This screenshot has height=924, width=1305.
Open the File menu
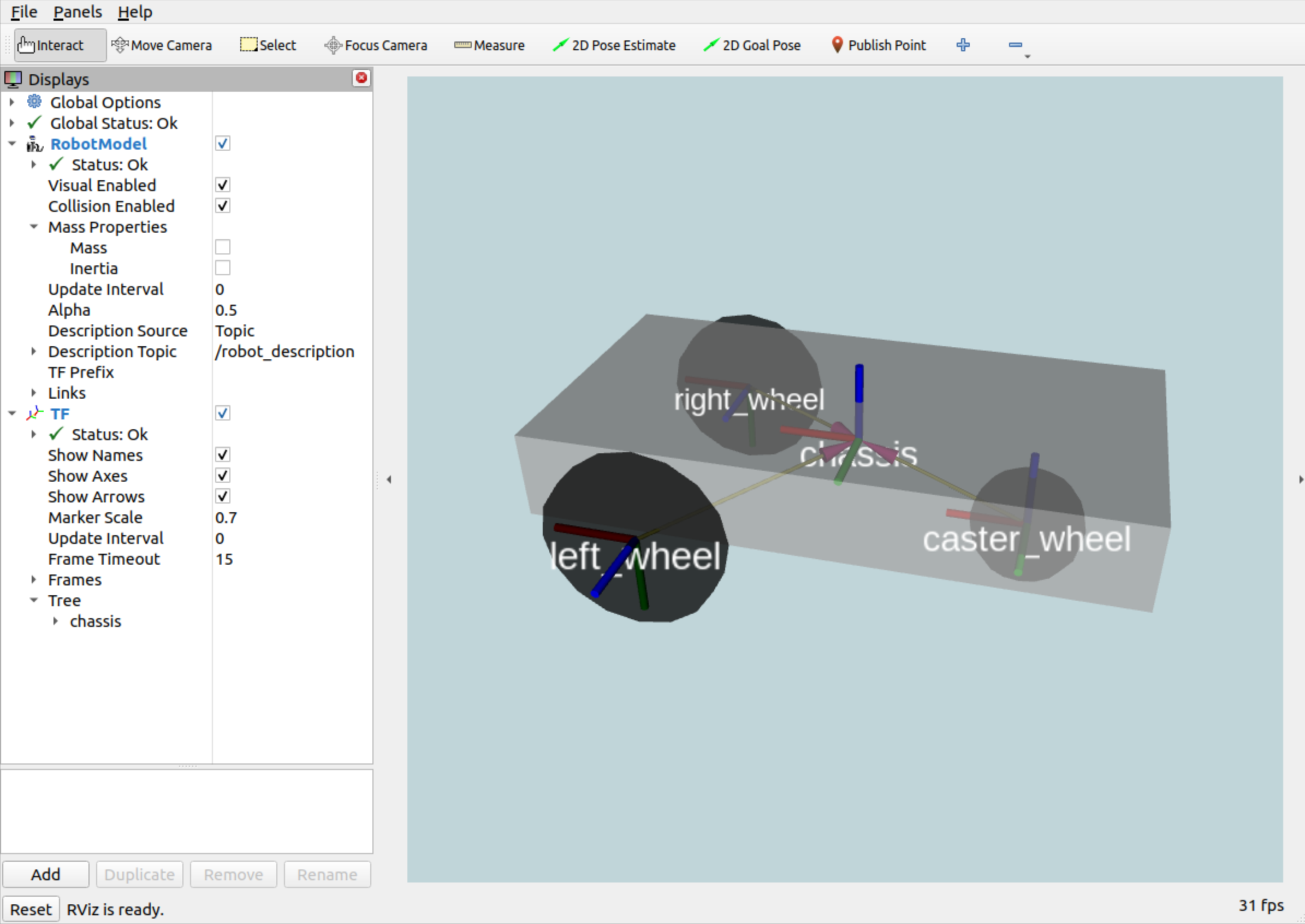point(24,11)
